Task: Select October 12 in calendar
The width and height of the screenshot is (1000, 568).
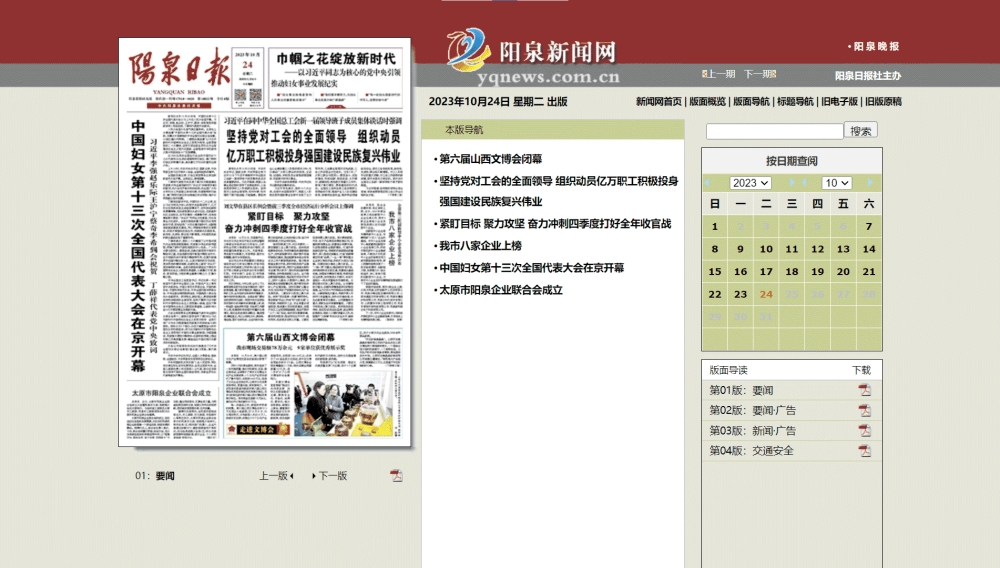Action: [818, 249]
